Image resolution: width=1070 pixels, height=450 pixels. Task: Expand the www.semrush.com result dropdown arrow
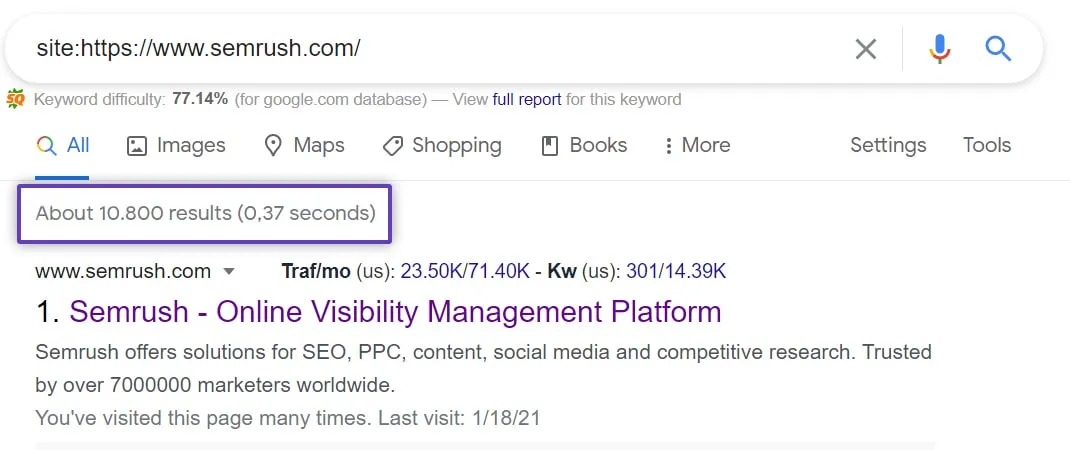[229, 271]
